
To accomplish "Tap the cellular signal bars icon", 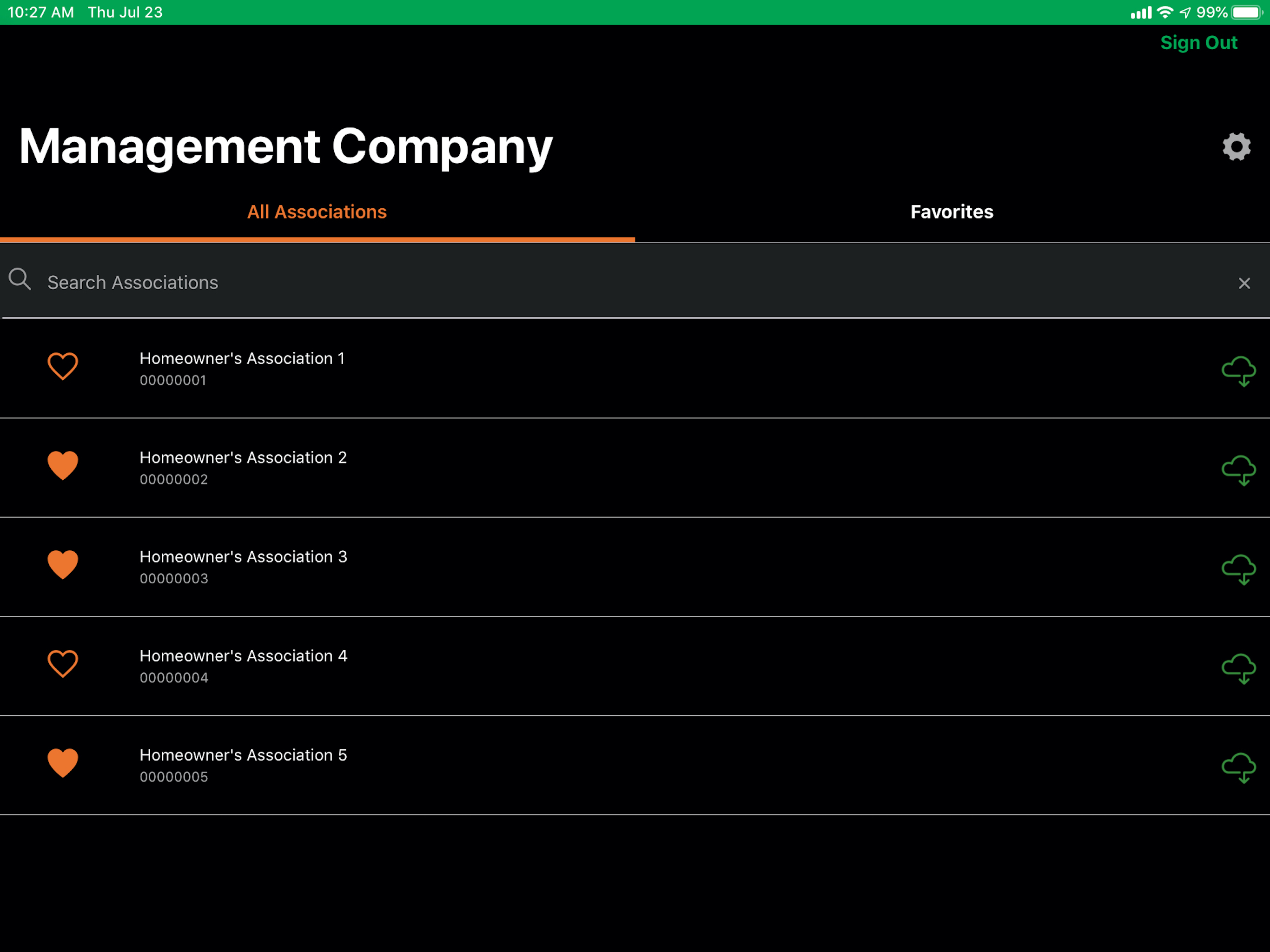I will (1140, 13).
